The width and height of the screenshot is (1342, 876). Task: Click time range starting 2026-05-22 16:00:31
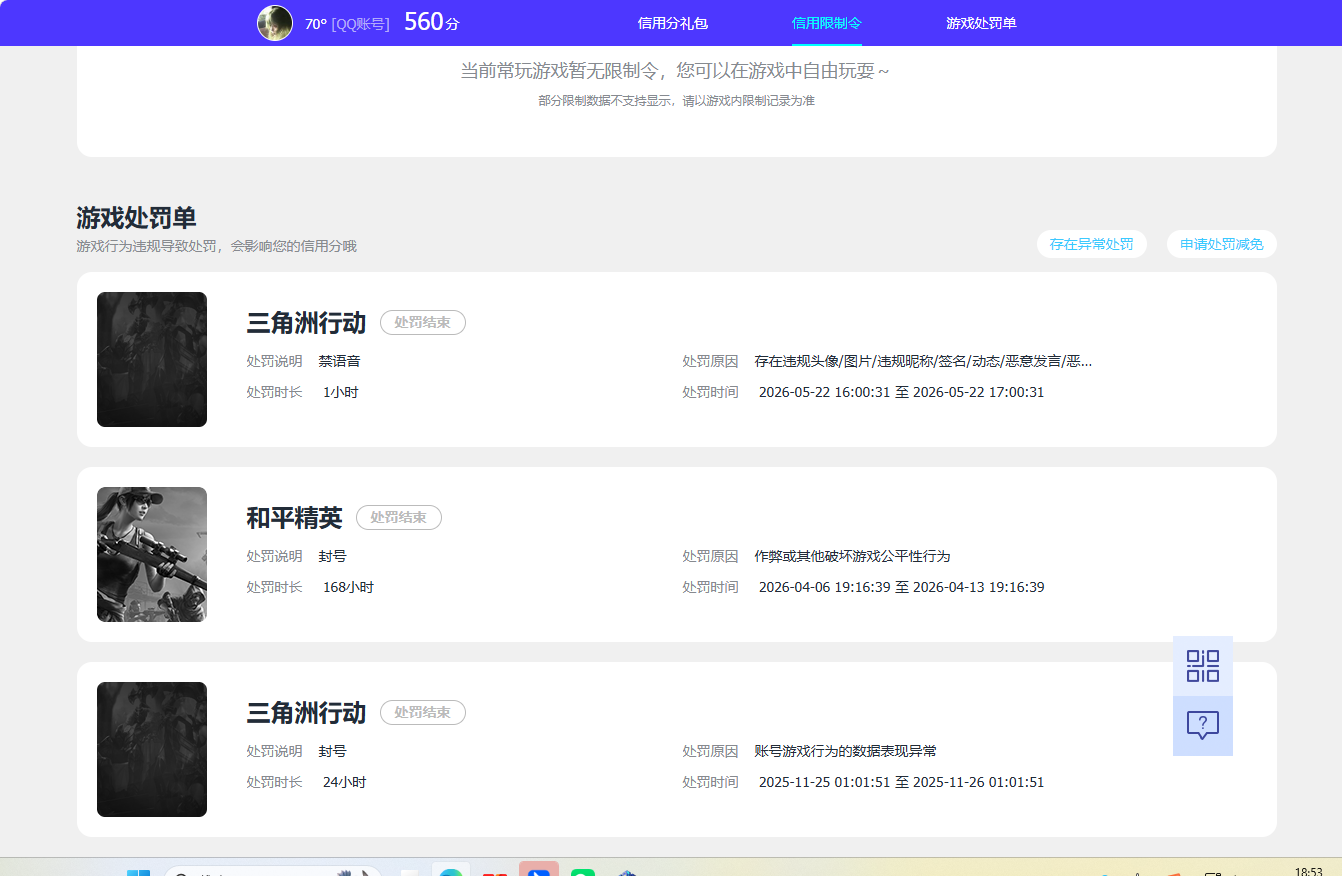(x=901, y=392)
